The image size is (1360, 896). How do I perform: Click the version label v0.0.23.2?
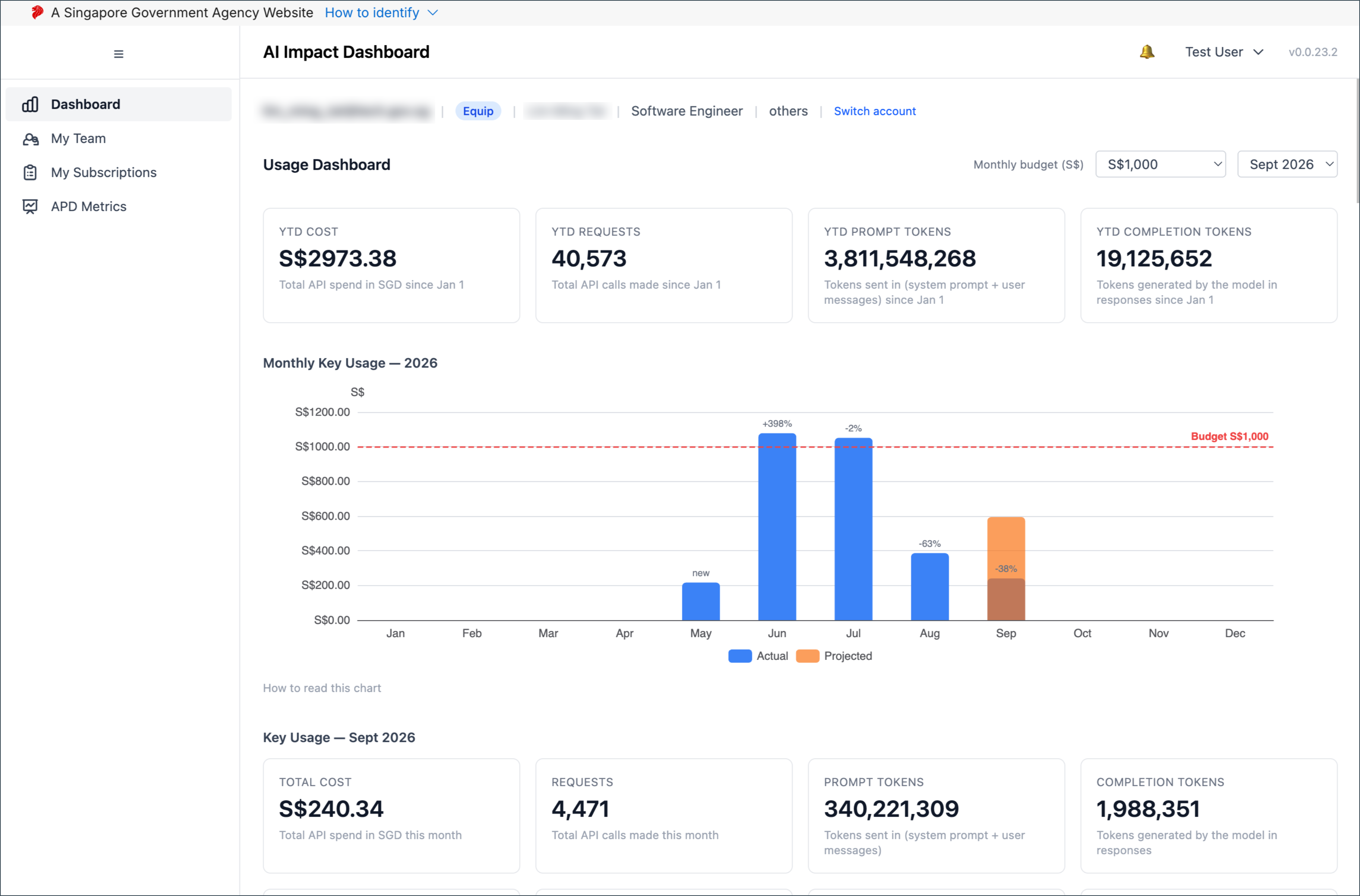[x=1313, y=52]
